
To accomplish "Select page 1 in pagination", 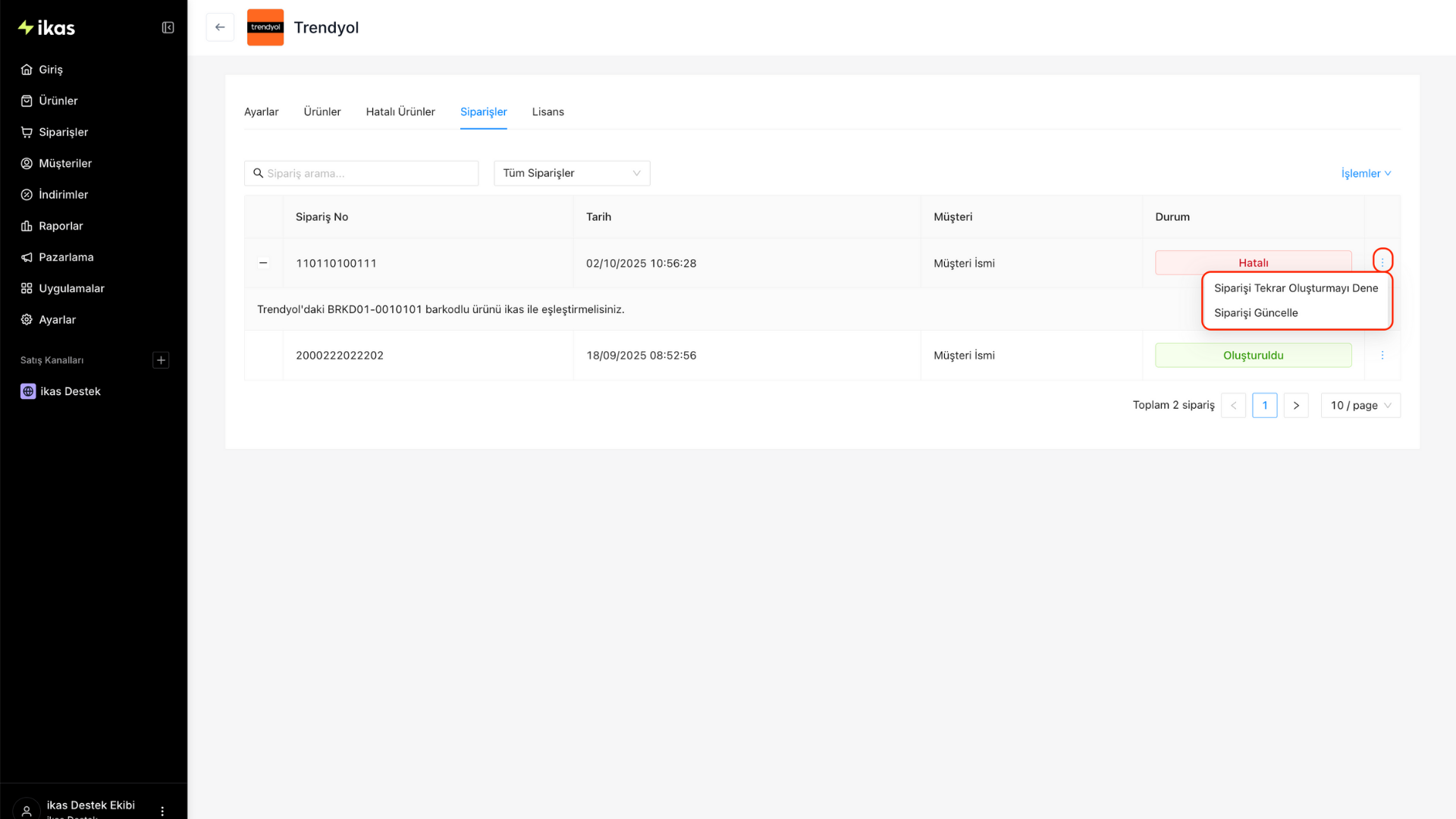I will coord(1265,406).
